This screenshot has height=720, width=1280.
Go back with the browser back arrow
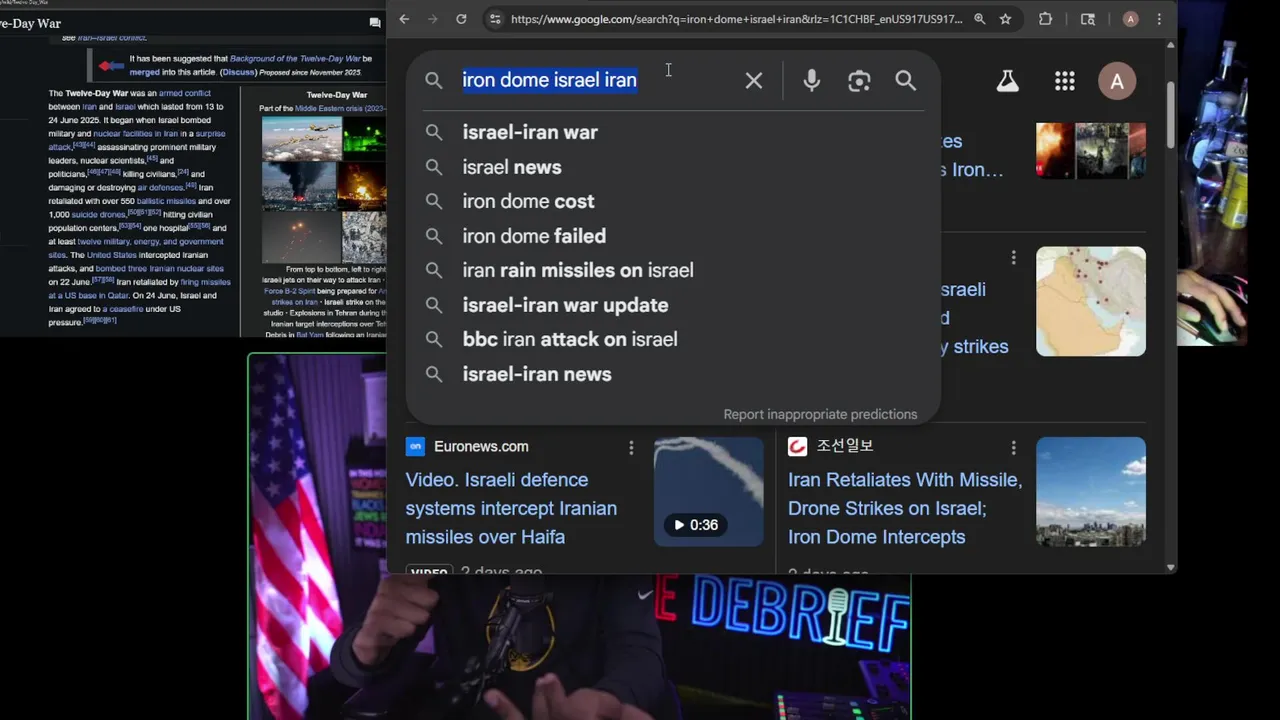click(404, 19)
